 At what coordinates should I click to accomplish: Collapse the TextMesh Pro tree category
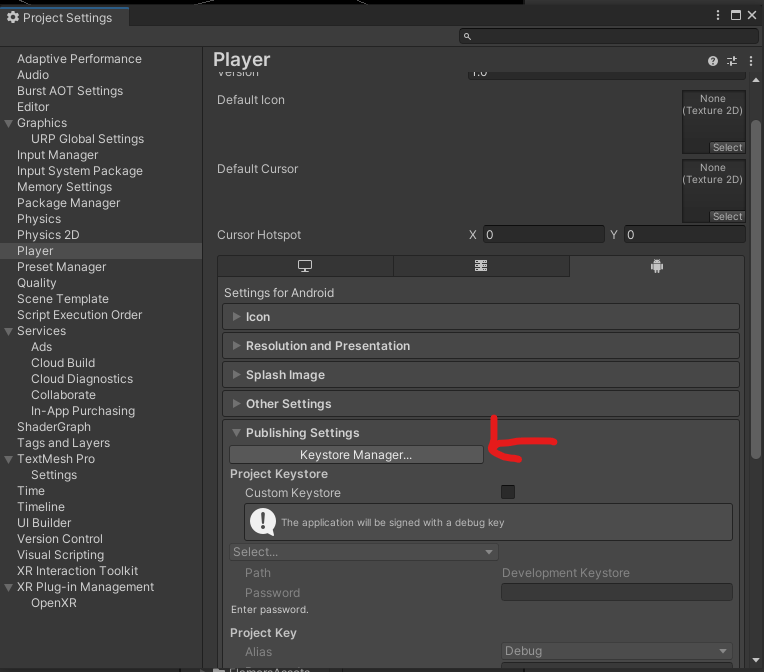pyautogui.click(x=8, y=460)
